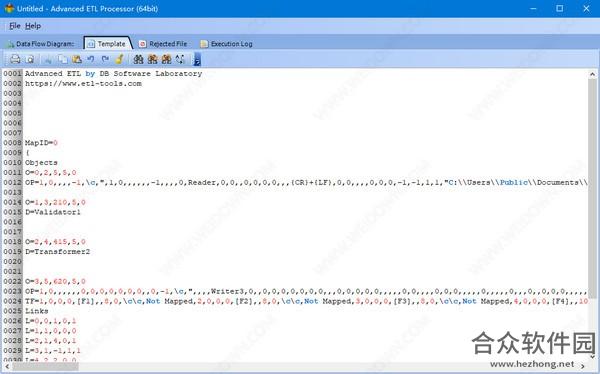The height and width of the screenshot is (374, 600).
Task: Click the horizontal scrollbar thumb
Action: pyautogui.click(x=46, y=367)
